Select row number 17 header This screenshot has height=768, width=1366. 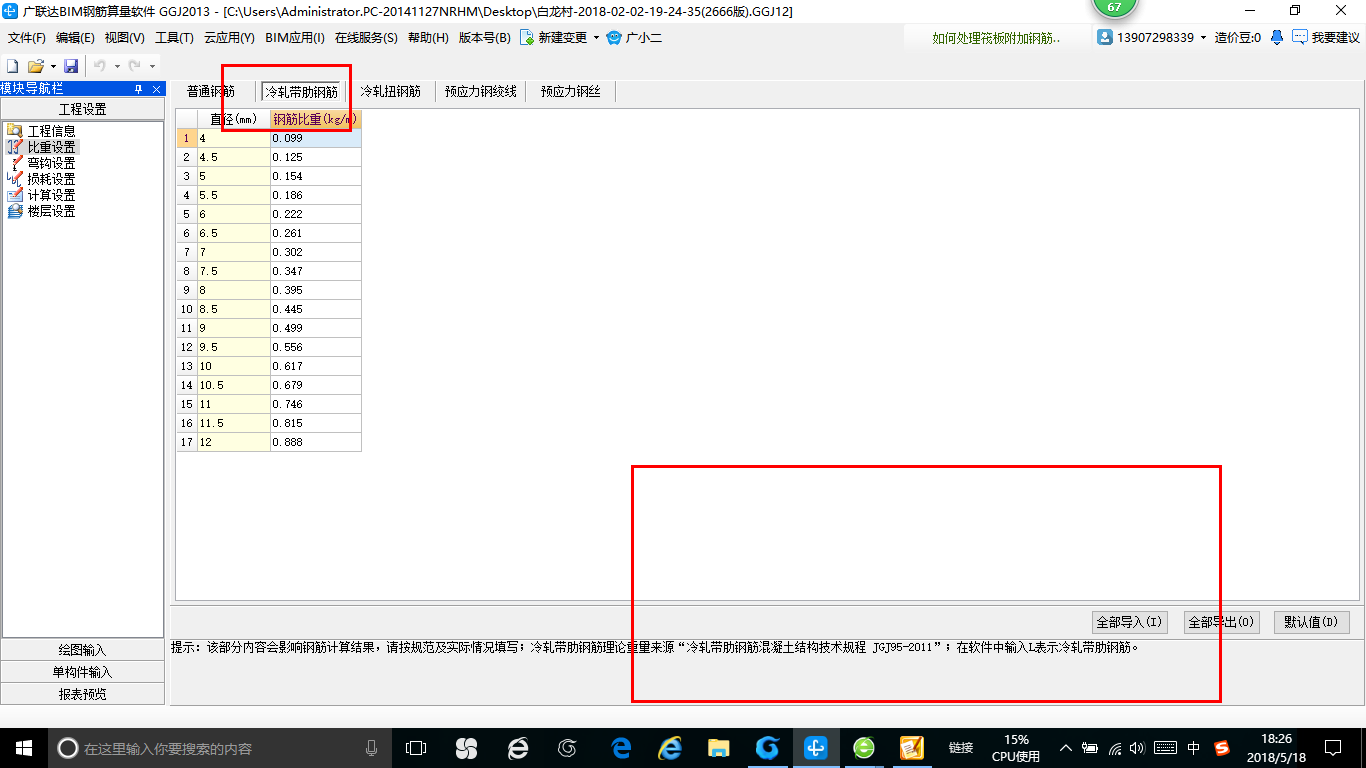[x=187, y=442]
